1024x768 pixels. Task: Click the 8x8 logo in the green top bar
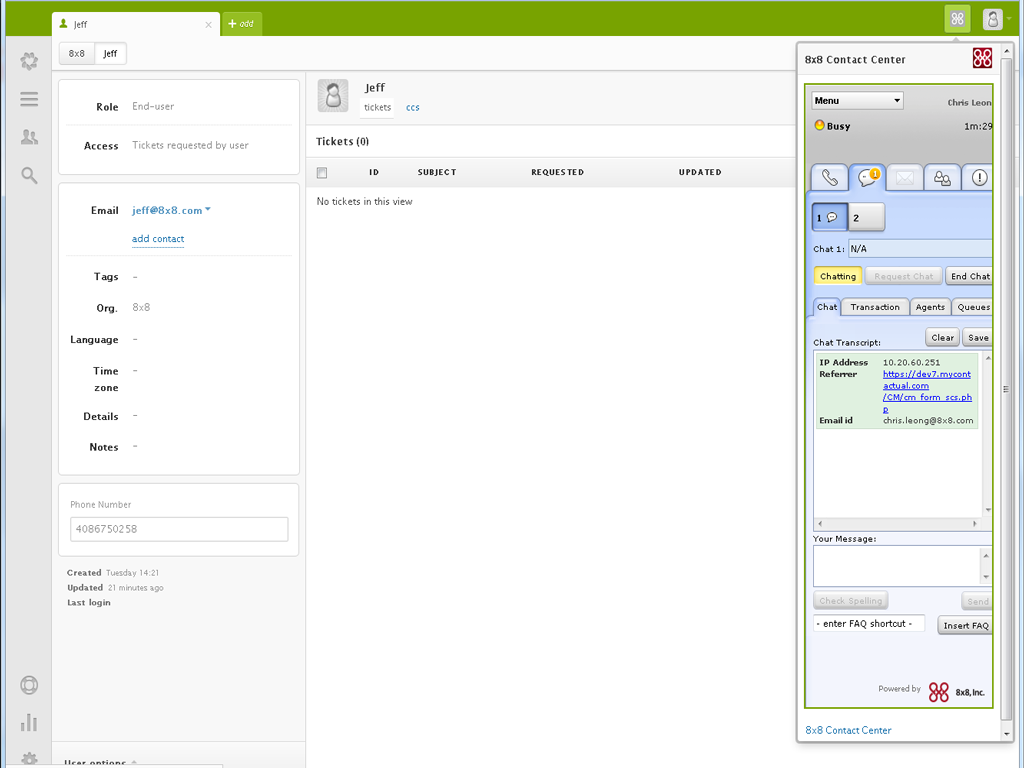tap(957, 18)
